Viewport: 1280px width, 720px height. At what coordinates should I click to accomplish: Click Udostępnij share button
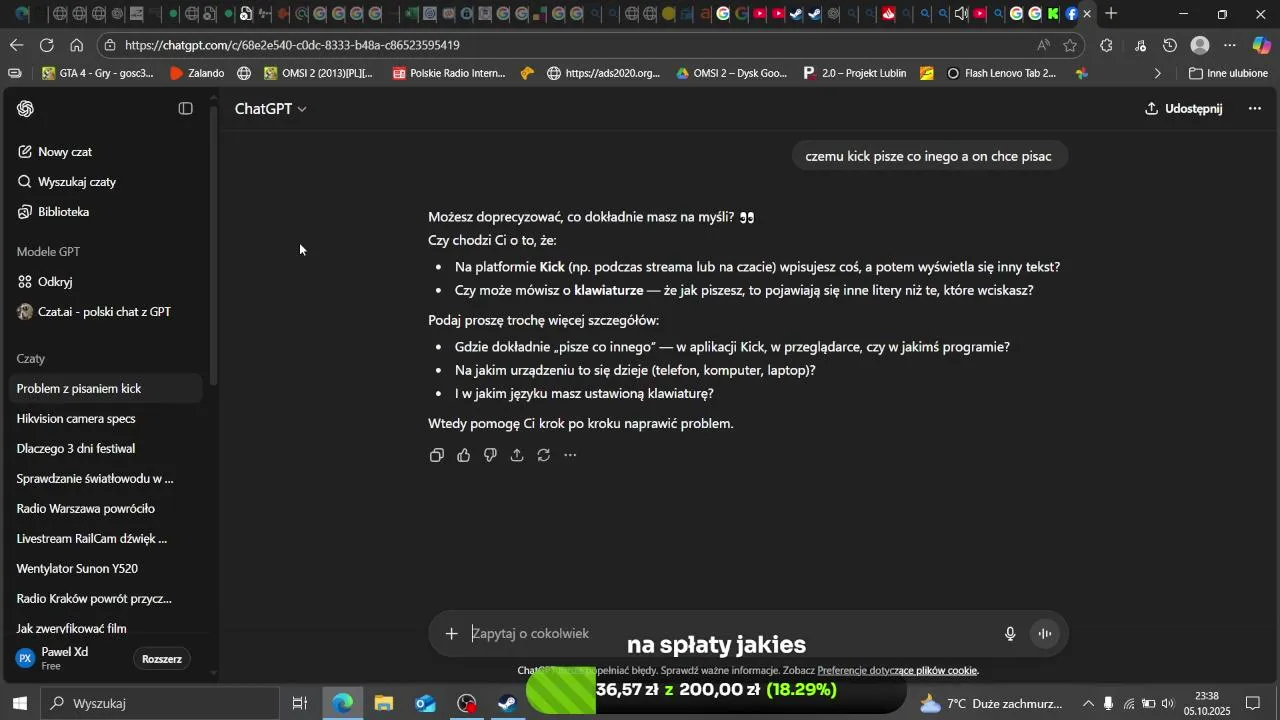point(1184,109)
